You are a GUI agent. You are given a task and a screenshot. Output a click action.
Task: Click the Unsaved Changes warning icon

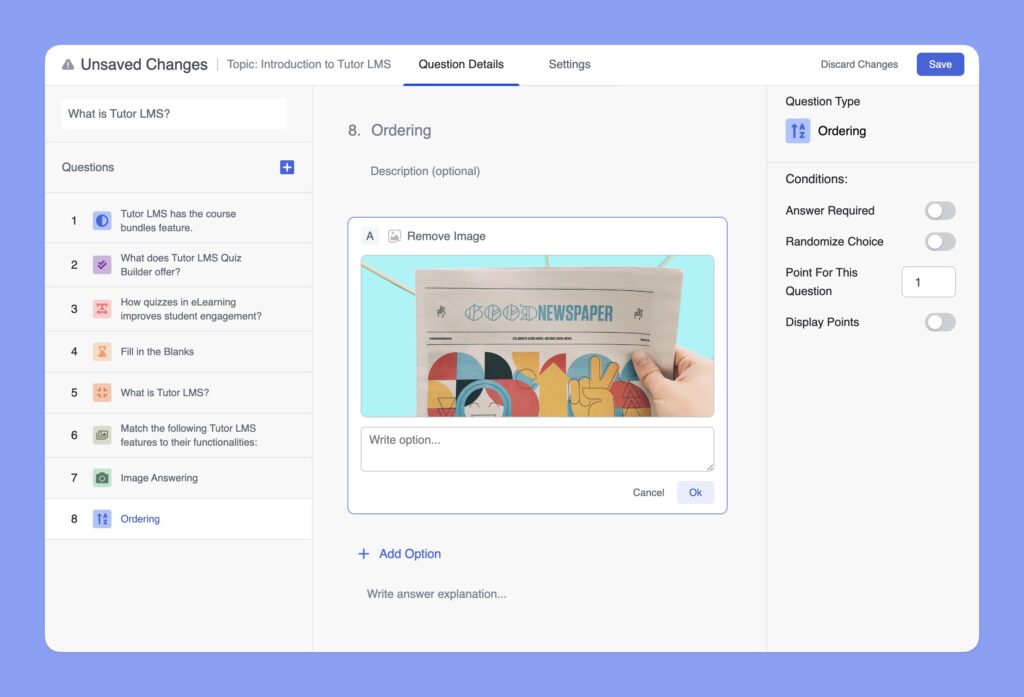coord(68,64)
